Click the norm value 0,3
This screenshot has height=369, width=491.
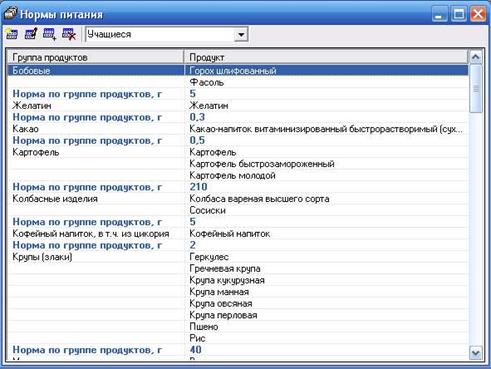[x=197, y=117]
